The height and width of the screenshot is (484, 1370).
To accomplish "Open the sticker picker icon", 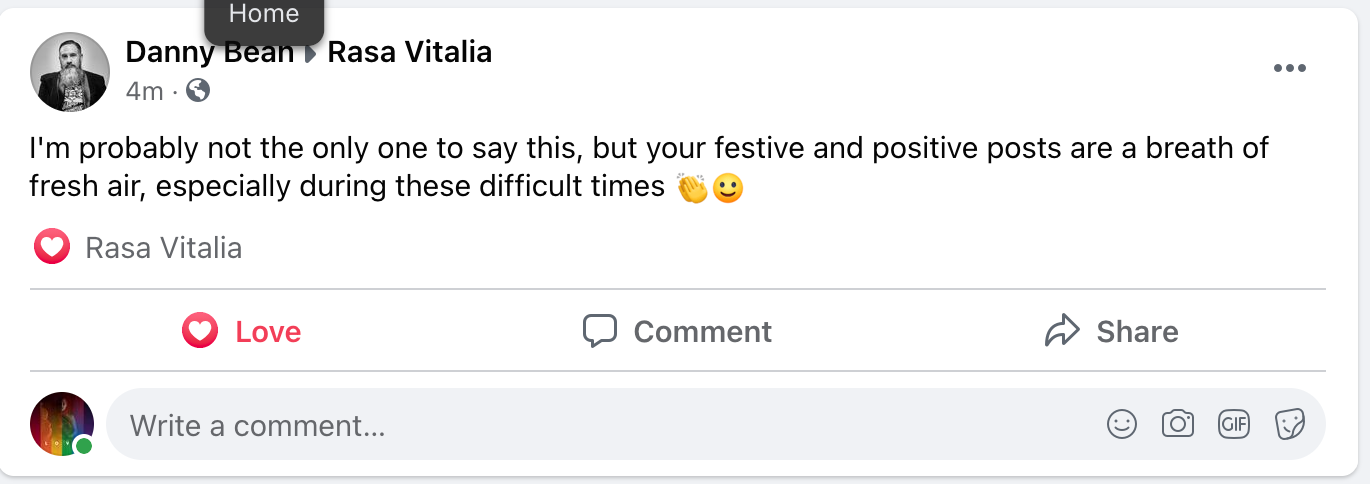I will (1290, 425).
